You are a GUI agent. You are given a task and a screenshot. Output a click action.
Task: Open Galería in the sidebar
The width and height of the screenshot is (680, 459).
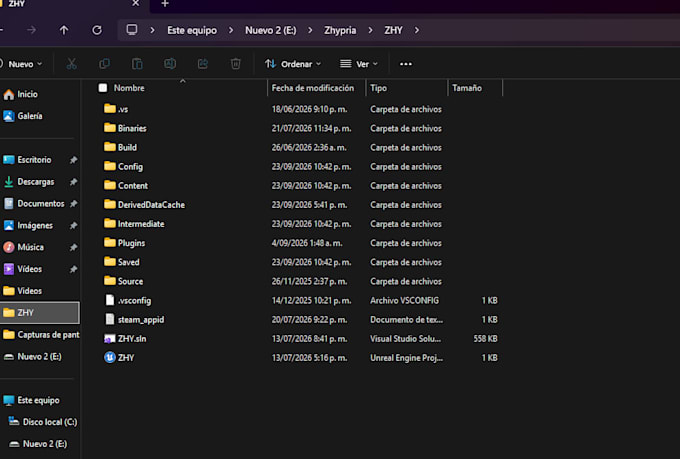point(23,116)
